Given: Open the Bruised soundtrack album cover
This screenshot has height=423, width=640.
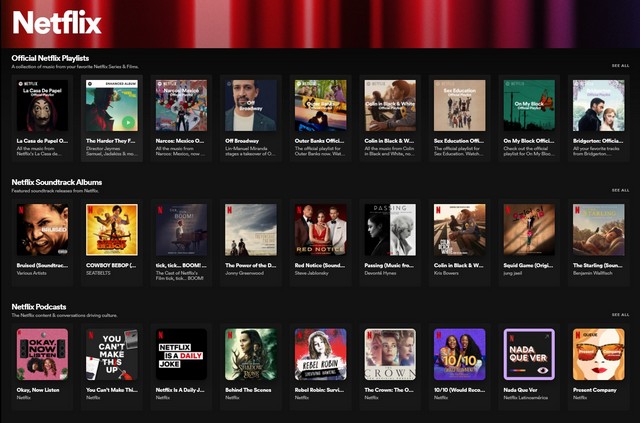Looking at the screenshot, I should pos(42,230).
